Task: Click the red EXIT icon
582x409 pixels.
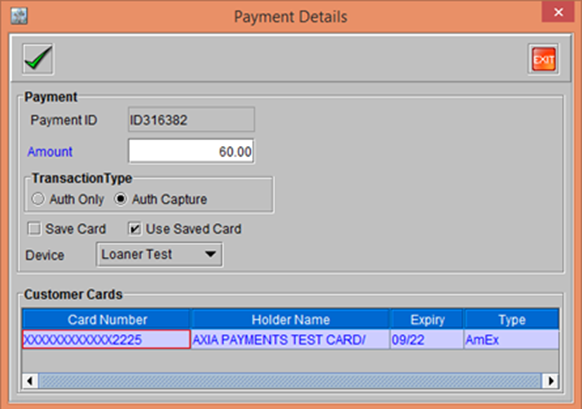Action: (543, 59)
